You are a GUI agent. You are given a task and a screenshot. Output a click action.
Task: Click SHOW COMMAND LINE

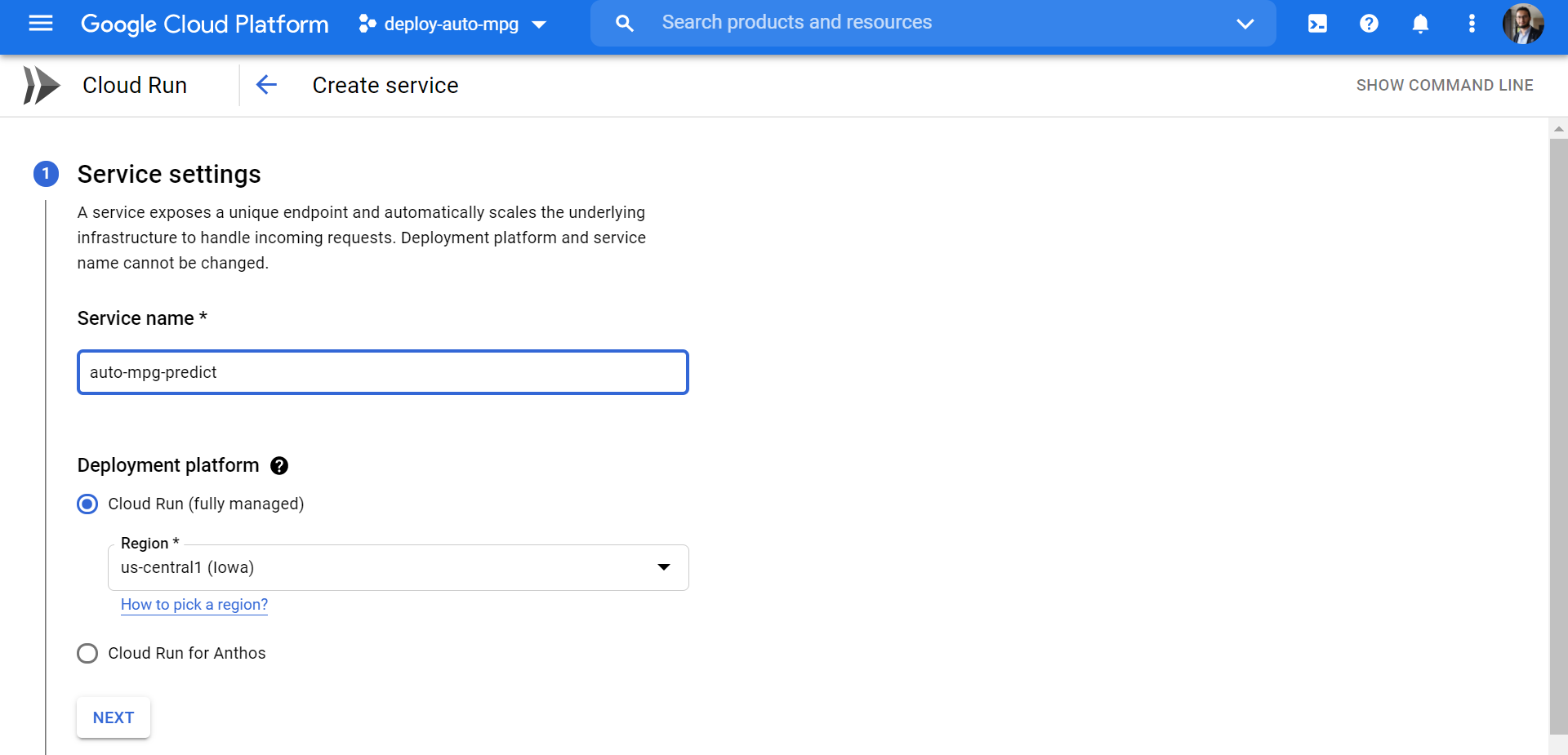point(1444,85)
